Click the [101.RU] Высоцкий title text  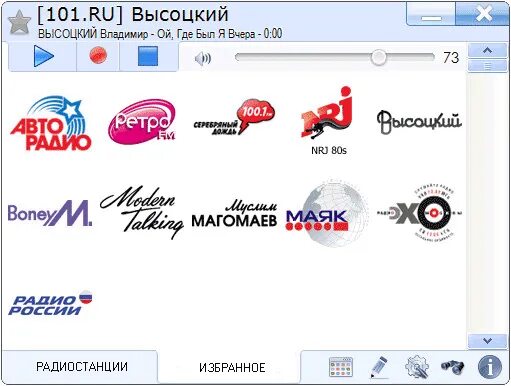[x=133, y=15]
